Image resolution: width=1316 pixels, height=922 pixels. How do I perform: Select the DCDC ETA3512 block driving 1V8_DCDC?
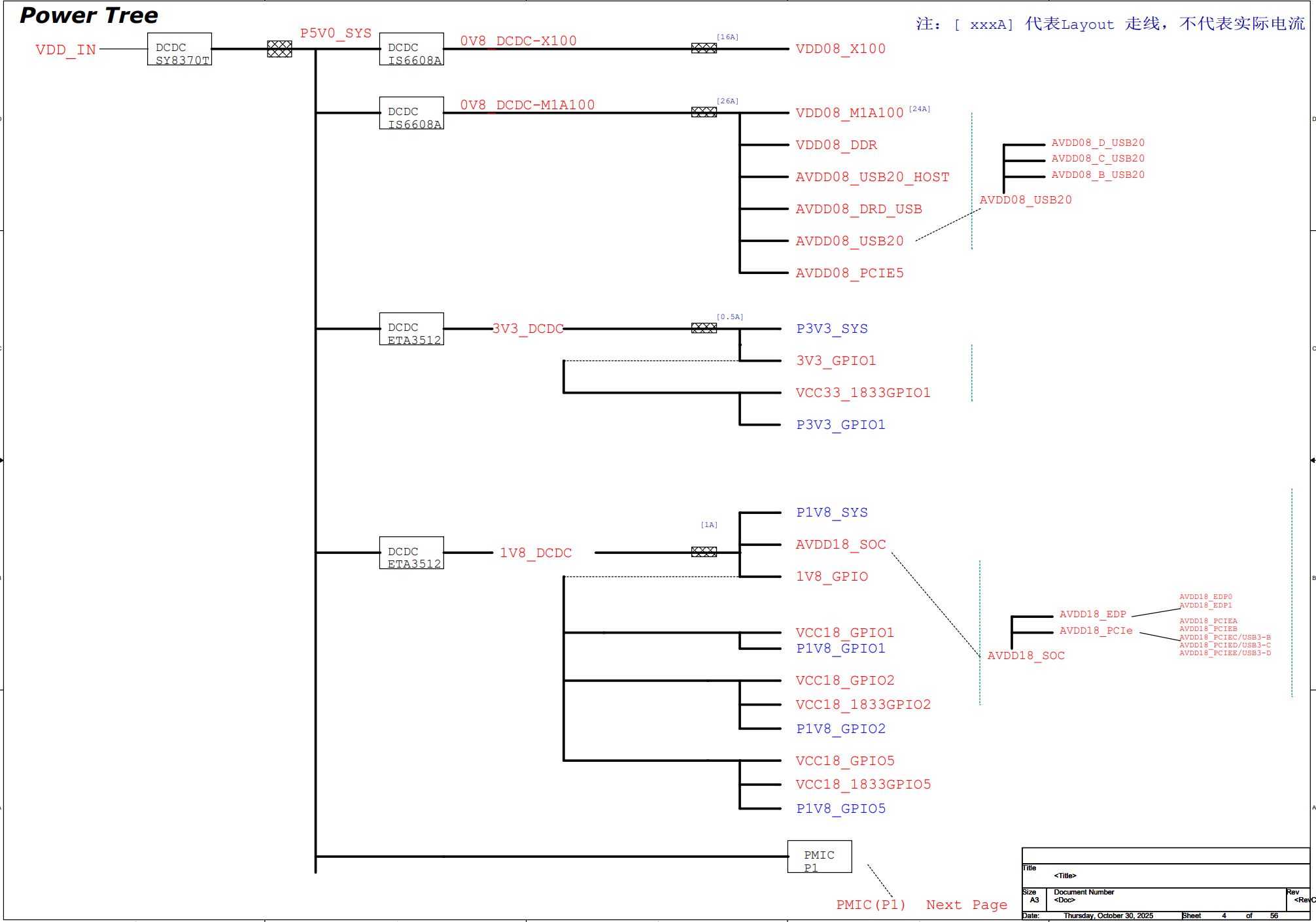point(411,553)
